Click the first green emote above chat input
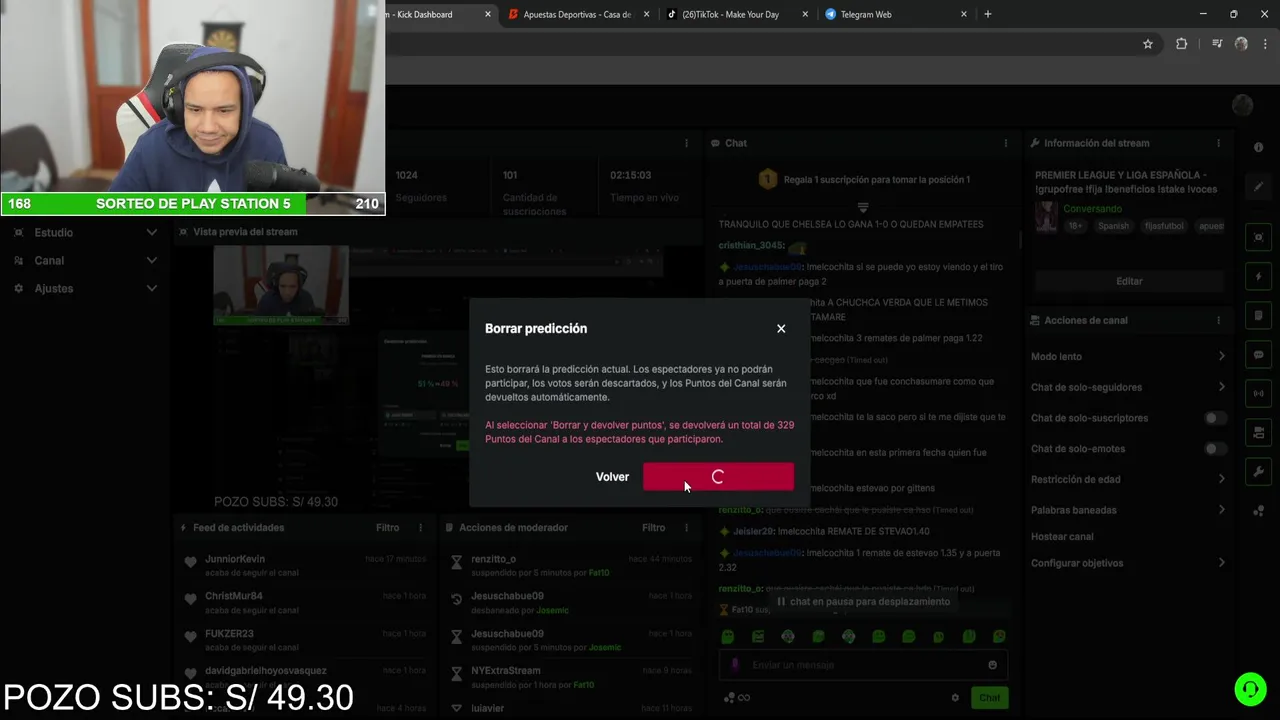Viewport: 1280px width, 720px height. (x=728, y=636)
